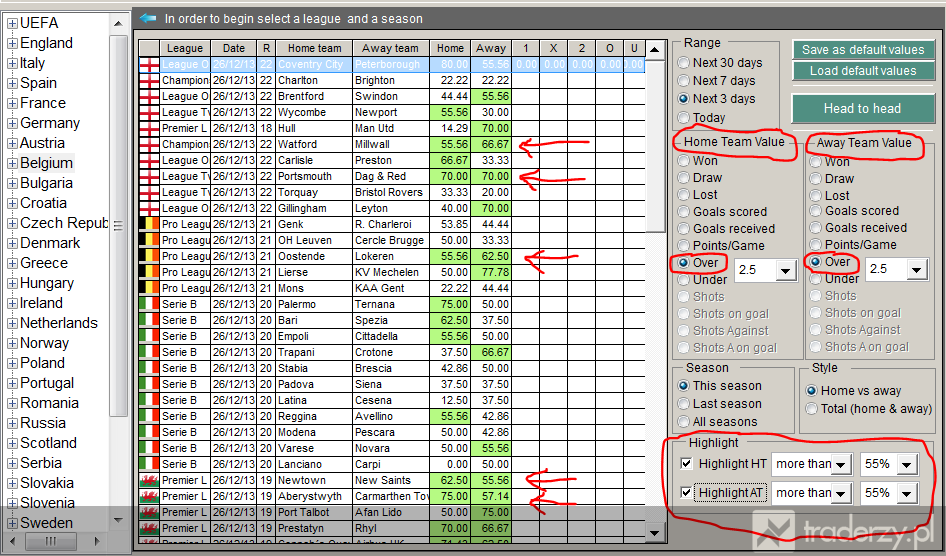Click table vertical scrollbar up arrow

(x=656, y=49)
